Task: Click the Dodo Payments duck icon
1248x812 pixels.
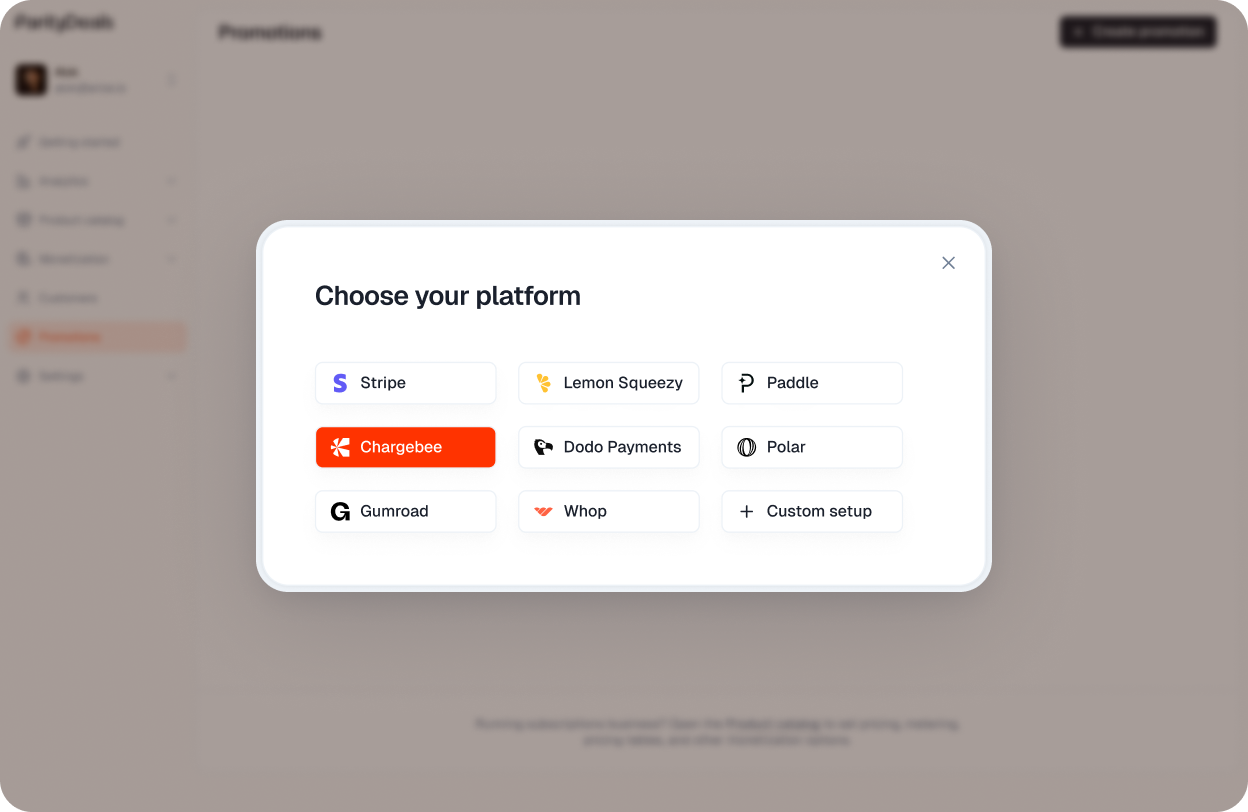Action: [543, 447]
